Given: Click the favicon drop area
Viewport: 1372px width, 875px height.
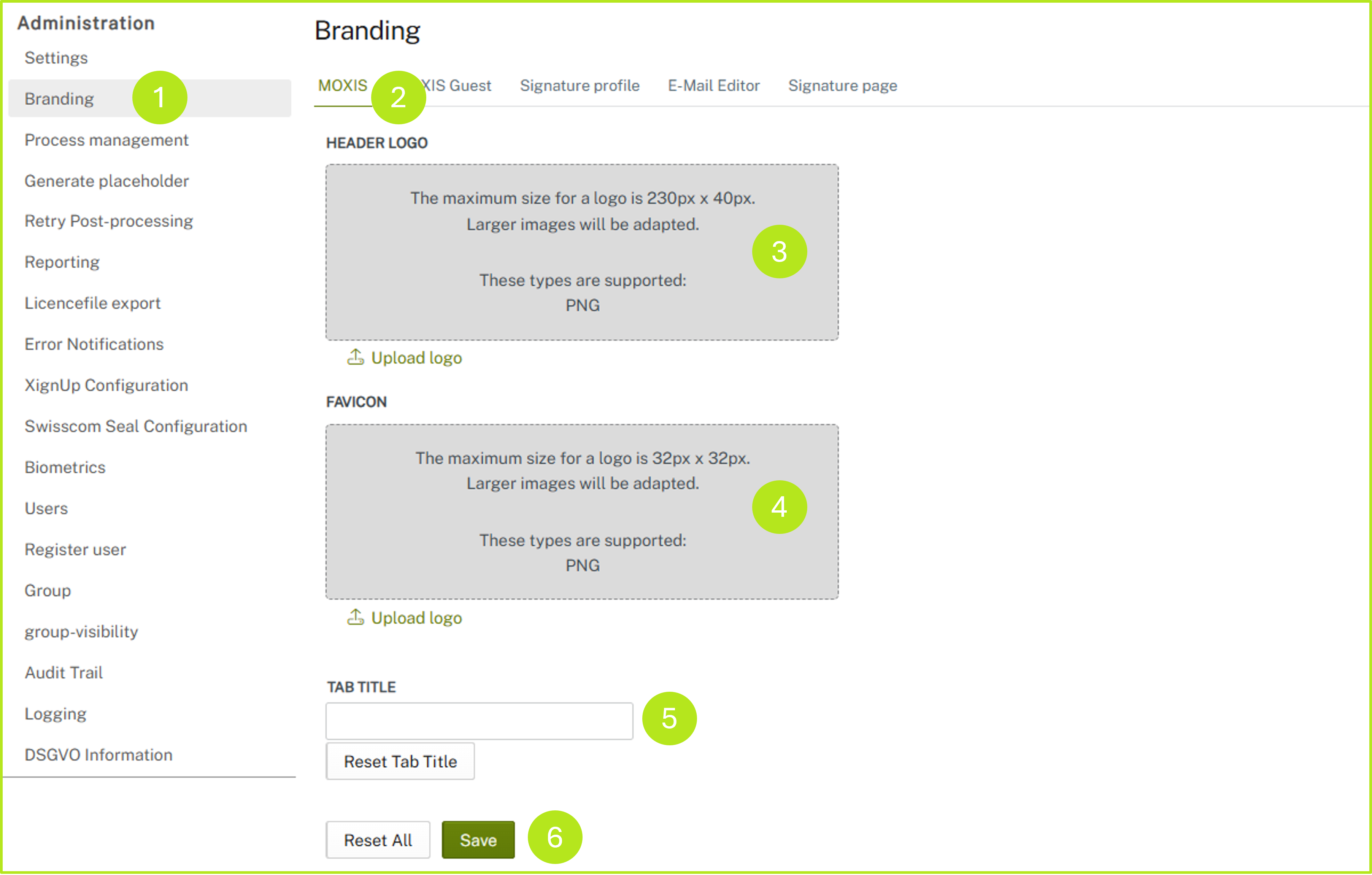Looking at the screenshot, I should pos(581,511).
